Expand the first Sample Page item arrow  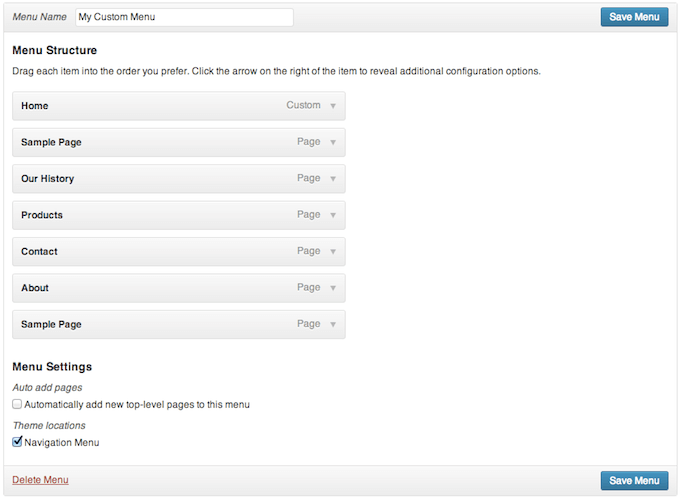click(x=333, y=142)
